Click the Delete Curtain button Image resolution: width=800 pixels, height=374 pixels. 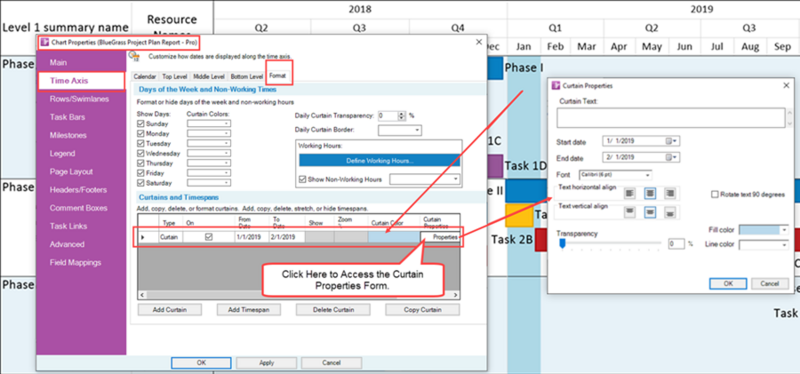tap(333, 310)
